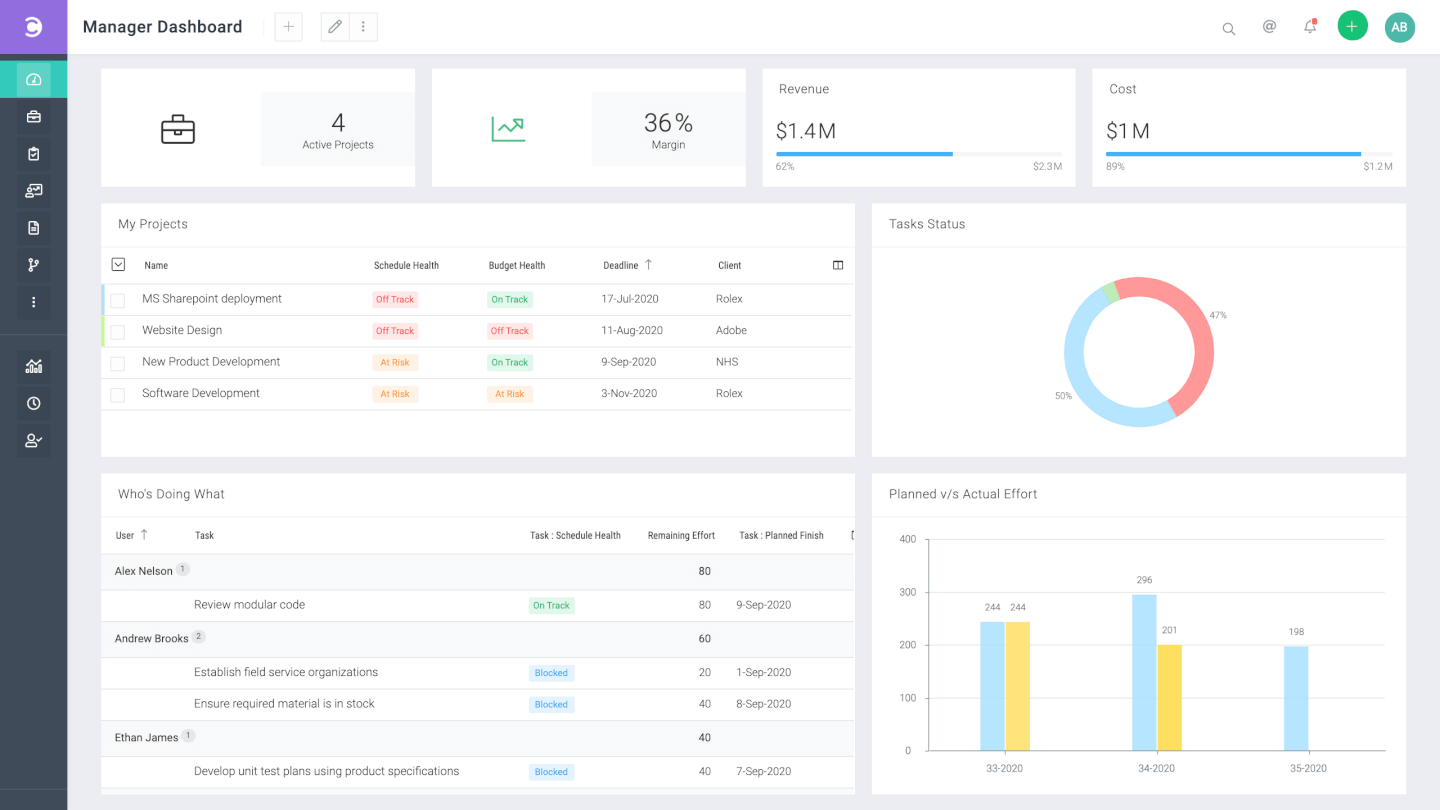The image size is (1440, 810).
Task: Click the Budget Health column header
Action: pyautogui.click(x=517, y=266)
